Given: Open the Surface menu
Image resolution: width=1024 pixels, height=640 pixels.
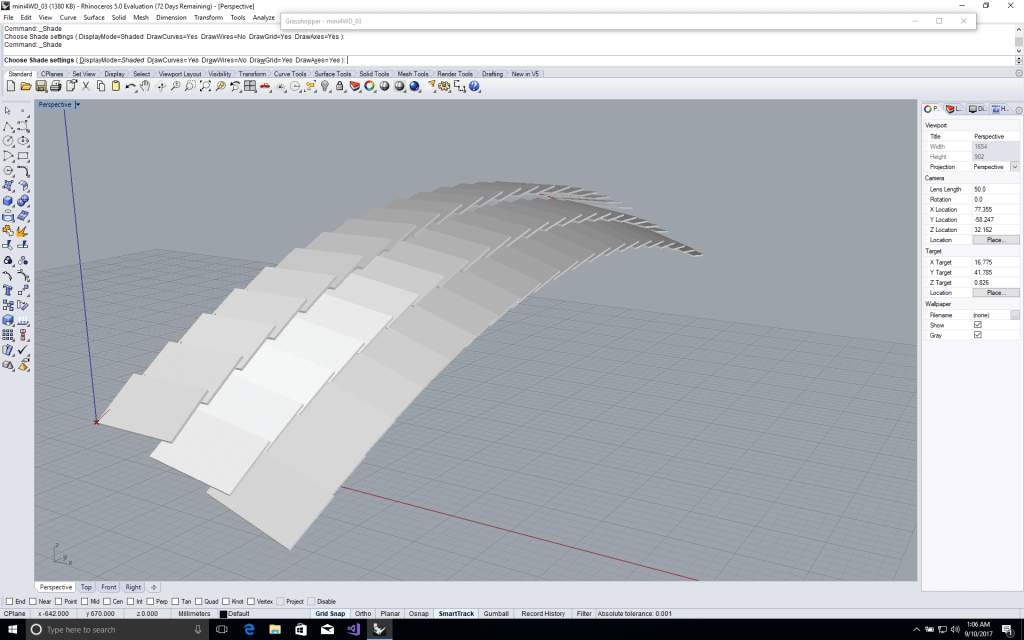Looking at the screenshot, I should [x=94, y=18].
